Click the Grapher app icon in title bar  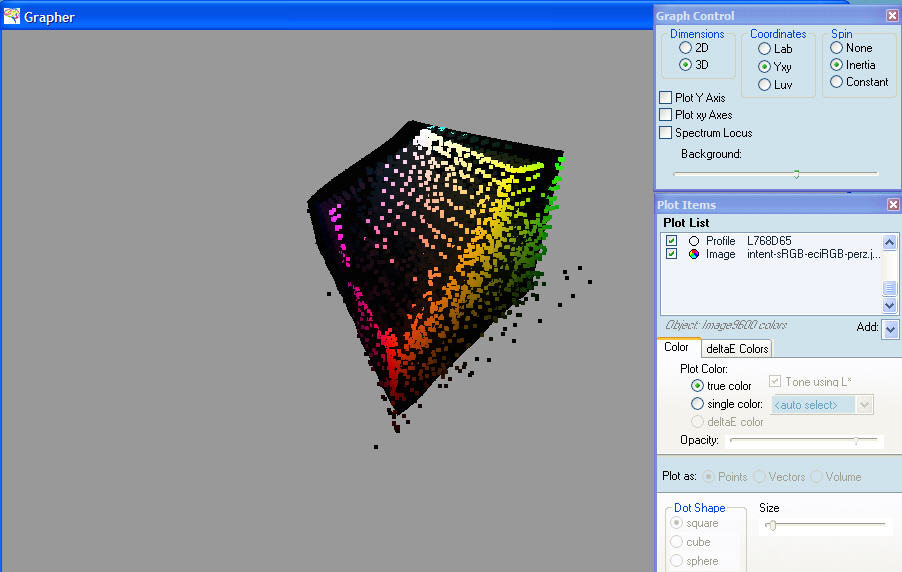pyautogui.click(x=11, y=17)
